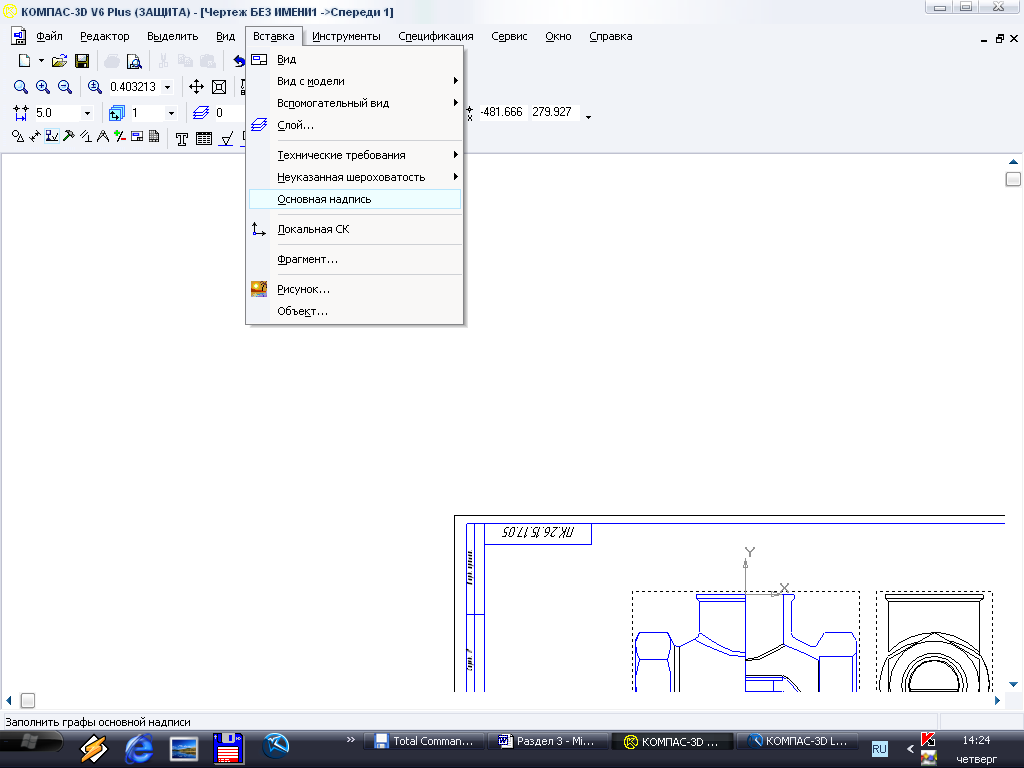This screenshot has width=1024, height=768.
Task: Choose Вид in the Вставка menu
Action: pyautogui.click(x=355, y=59)
